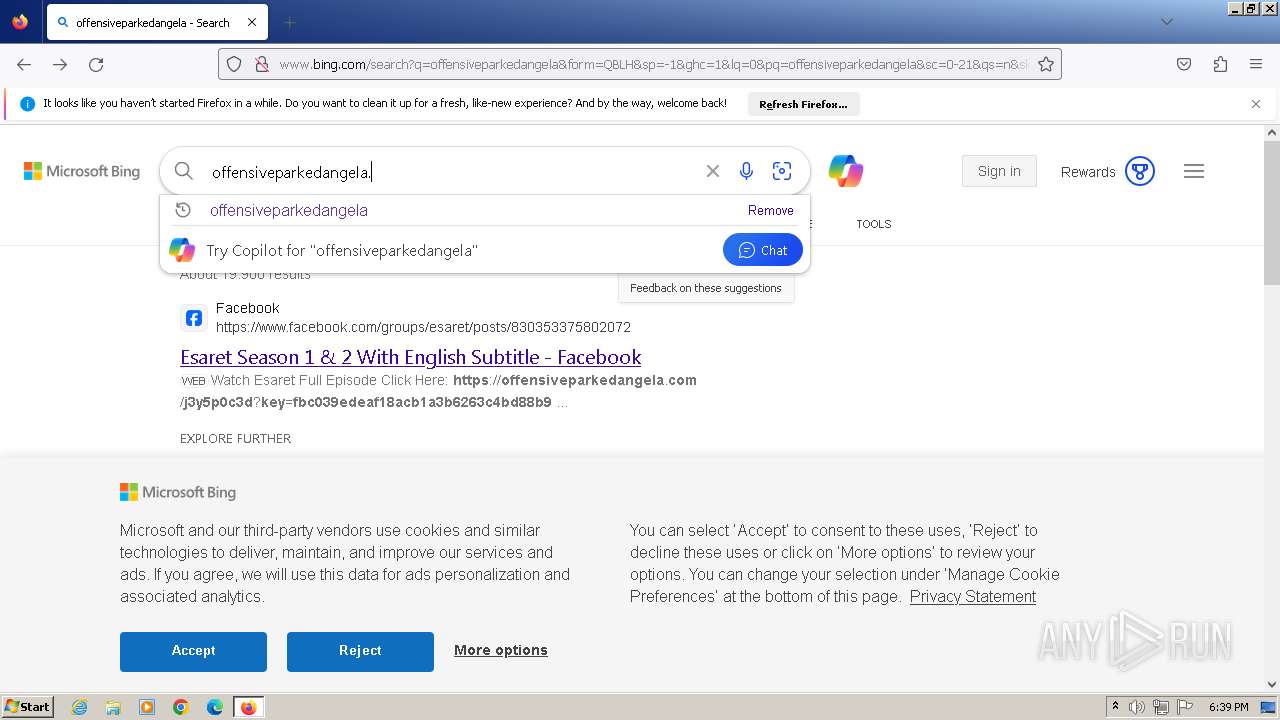1280x720 pixels.
Task: Click the Refresh Firefox button
Action: point(803,104)
